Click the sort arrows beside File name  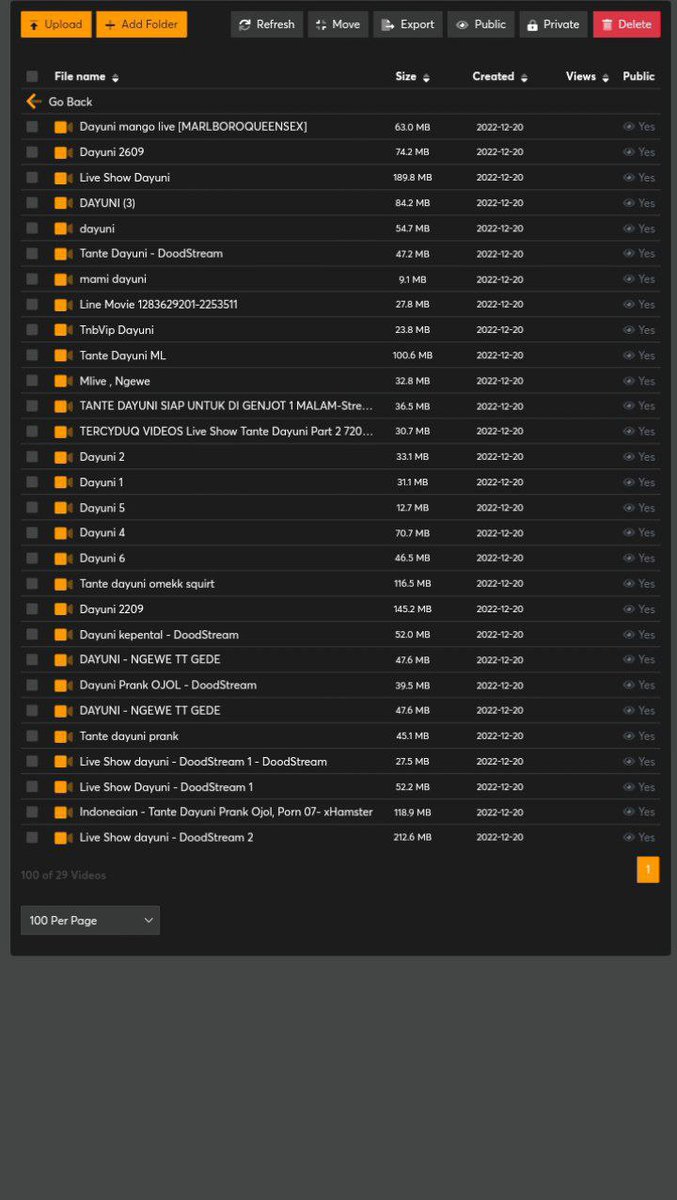pos(115,77)
